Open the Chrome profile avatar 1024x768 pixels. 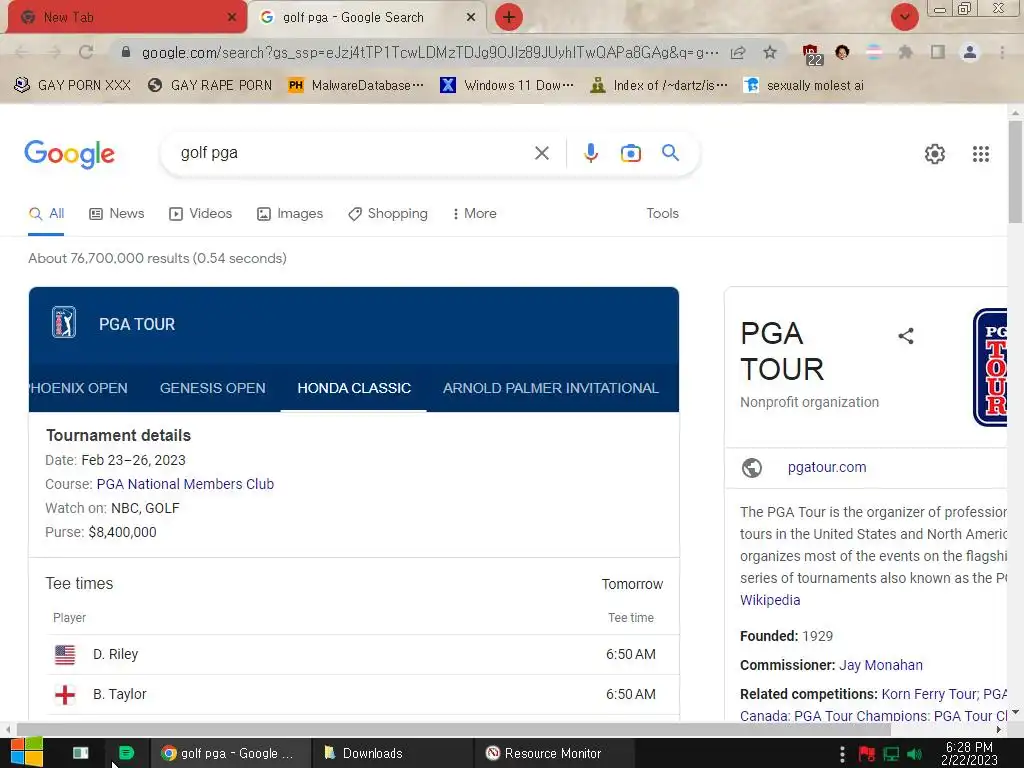tap(970, 52)
